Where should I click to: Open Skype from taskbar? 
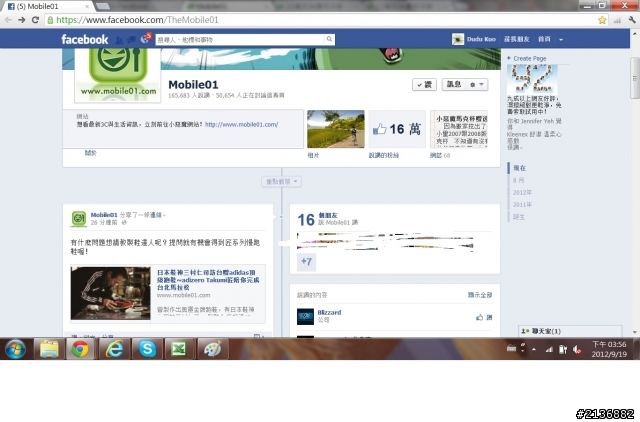coord(147,349)
